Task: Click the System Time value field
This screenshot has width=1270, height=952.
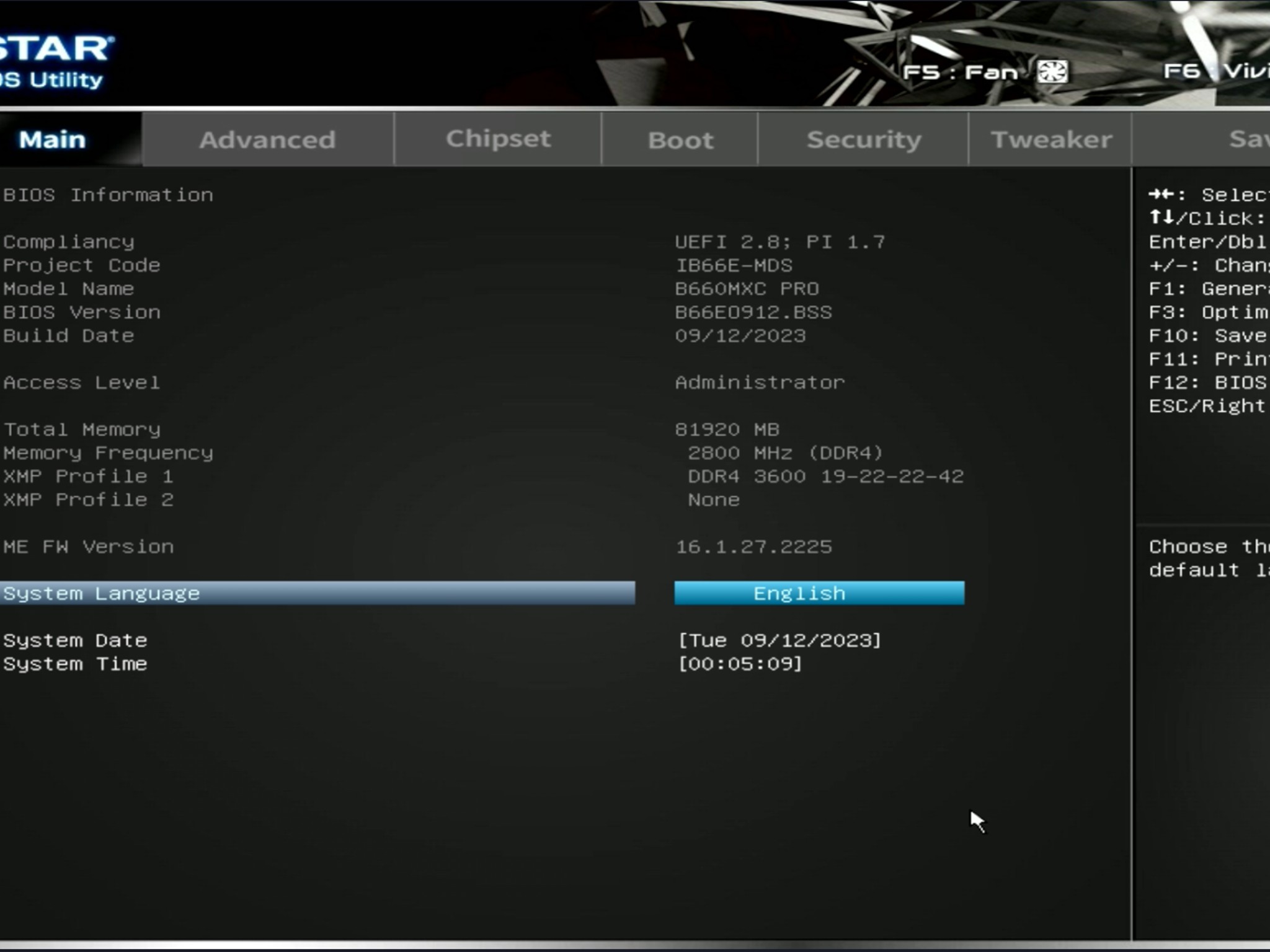Action: pyautogui.click(x=740, y=664)
